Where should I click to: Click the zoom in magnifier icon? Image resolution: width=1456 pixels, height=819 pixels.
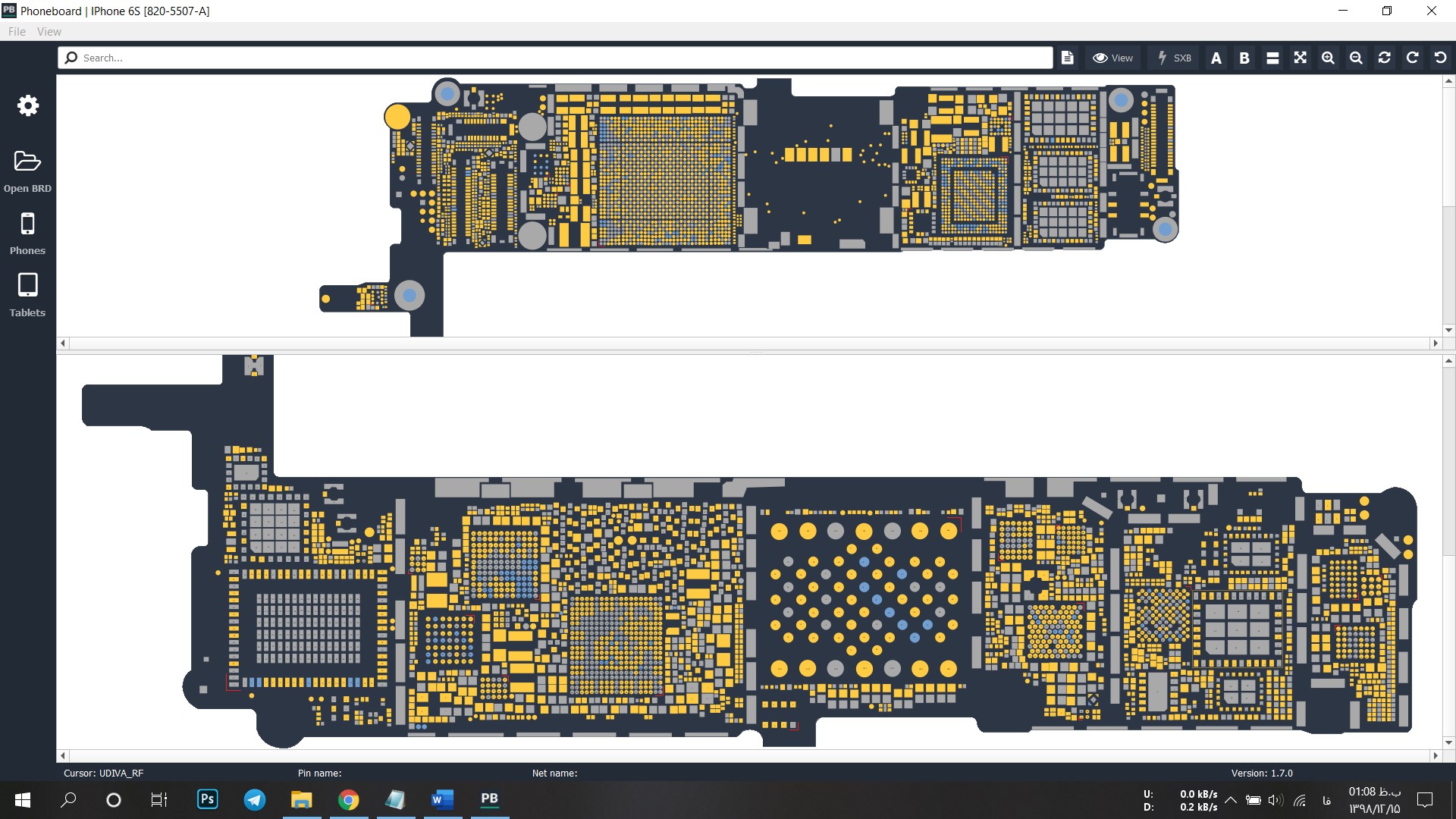point(1328,58)
